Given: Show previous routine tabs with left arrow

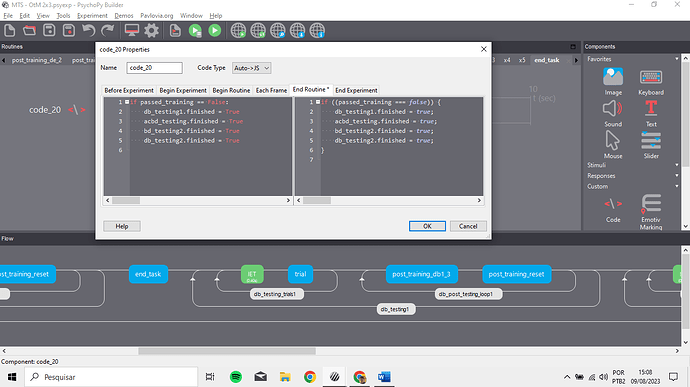Looking at the screenshot, I should click(4, 60).
